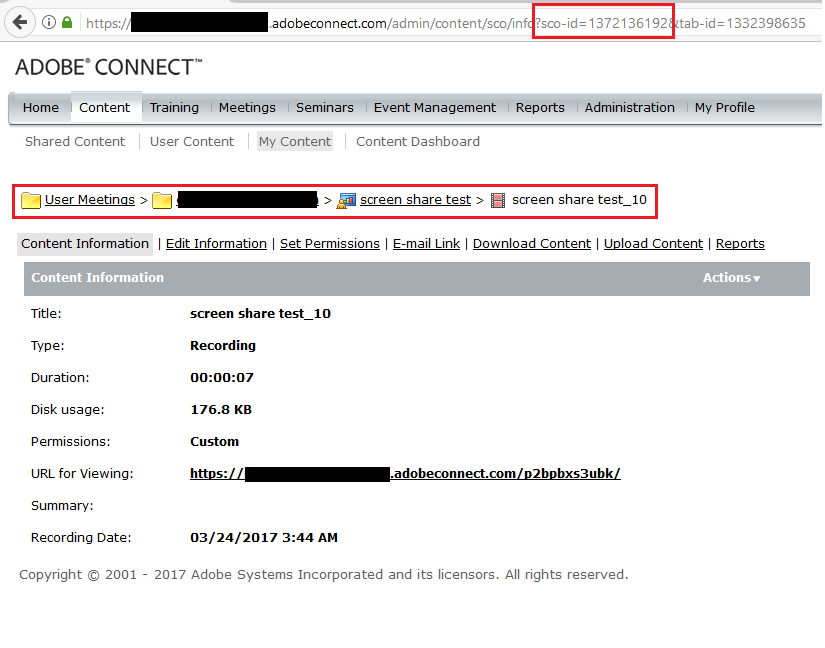Open the Administration section

tap(629, 107)
